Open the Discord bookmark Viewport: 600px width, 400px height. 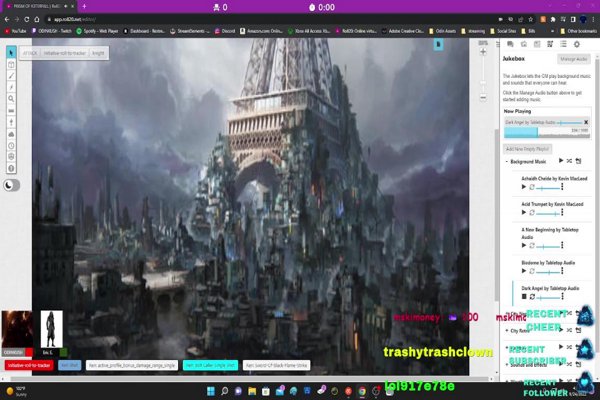click(225, 31)
